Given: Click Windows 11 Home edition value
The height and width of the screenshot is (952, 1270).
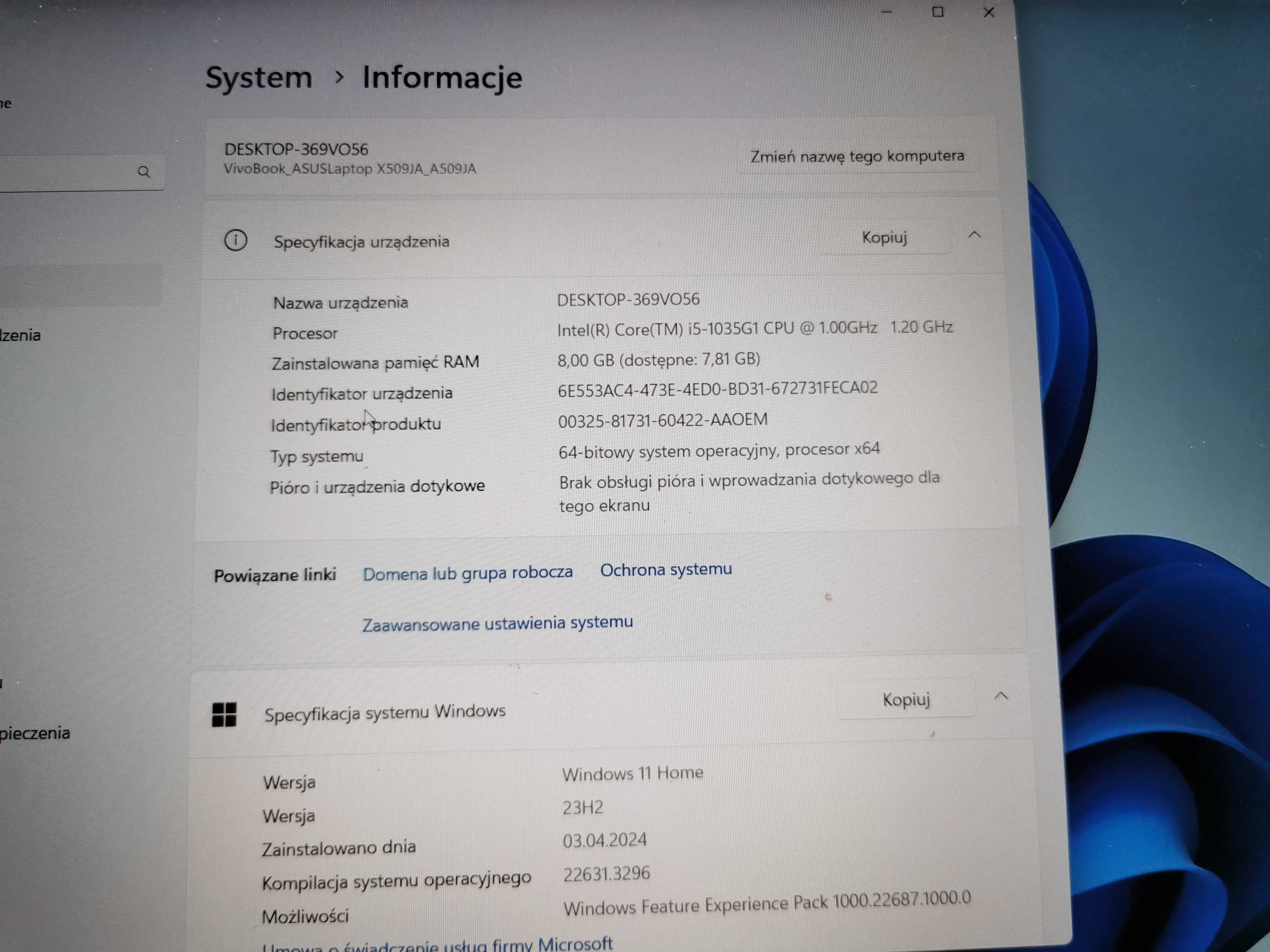Looking at the screenshot, I should pyautogui.click(x=632, y=773).
